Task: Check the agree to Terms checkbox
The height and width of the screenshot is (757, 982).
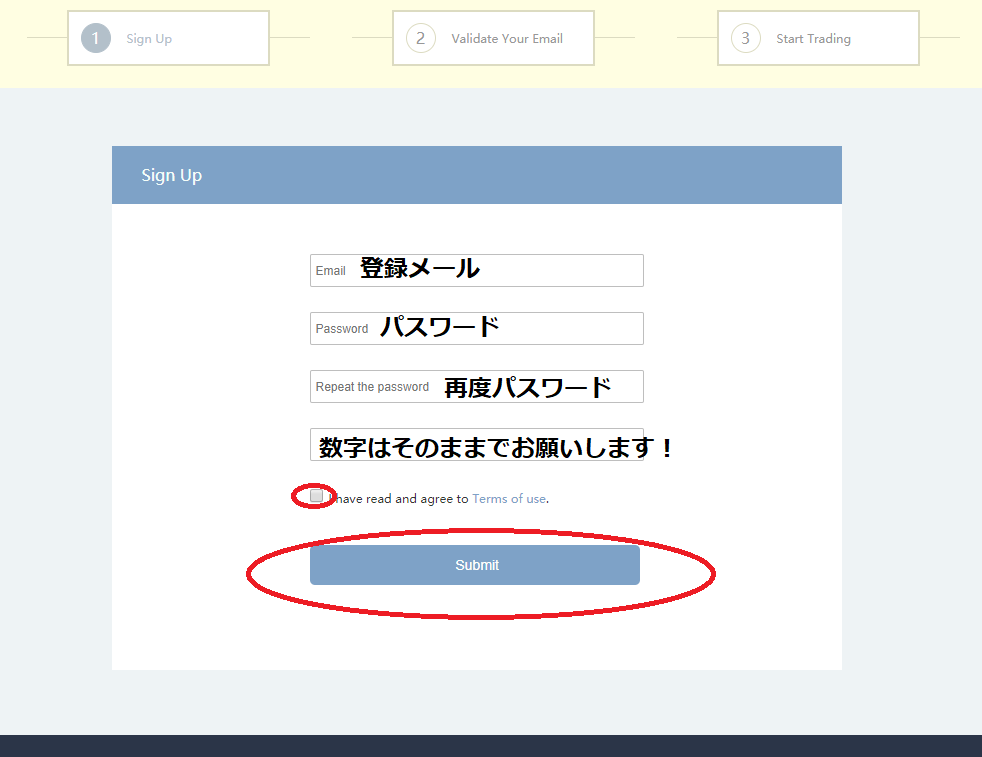Action: pyautogui.click(x=316, y=496)
